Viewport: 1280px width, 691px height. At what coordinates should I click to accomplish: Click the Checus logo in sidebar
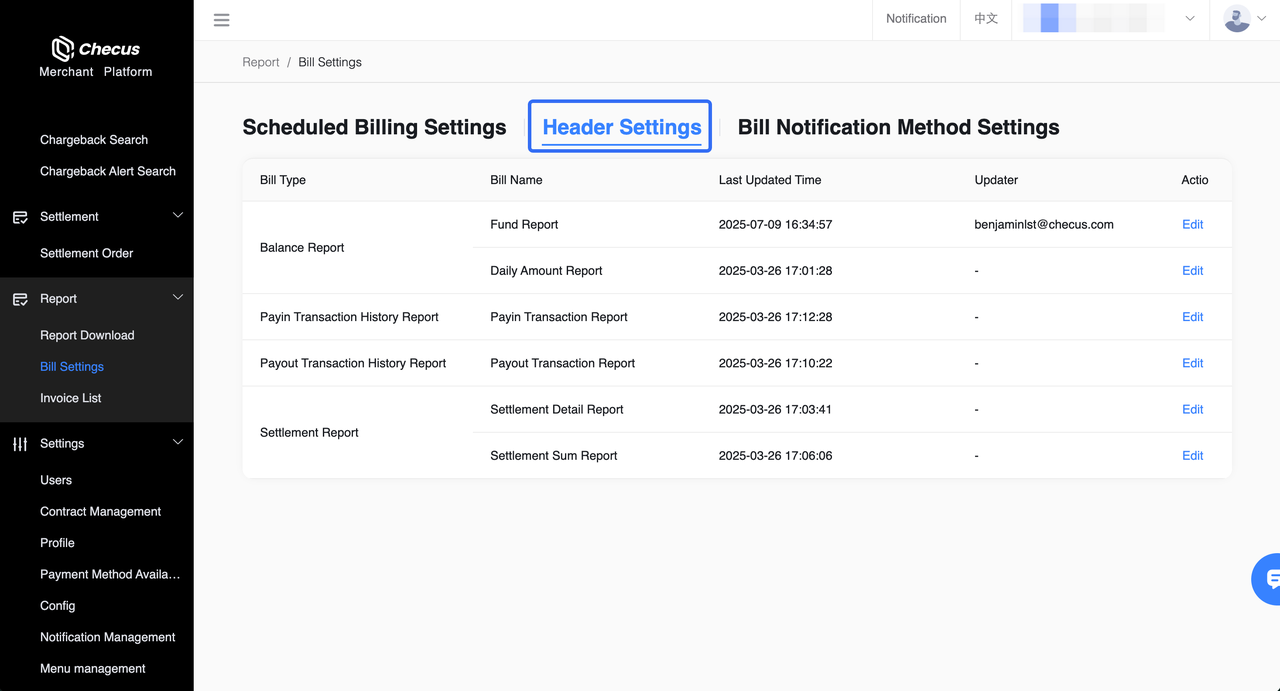tap(95, 49)
